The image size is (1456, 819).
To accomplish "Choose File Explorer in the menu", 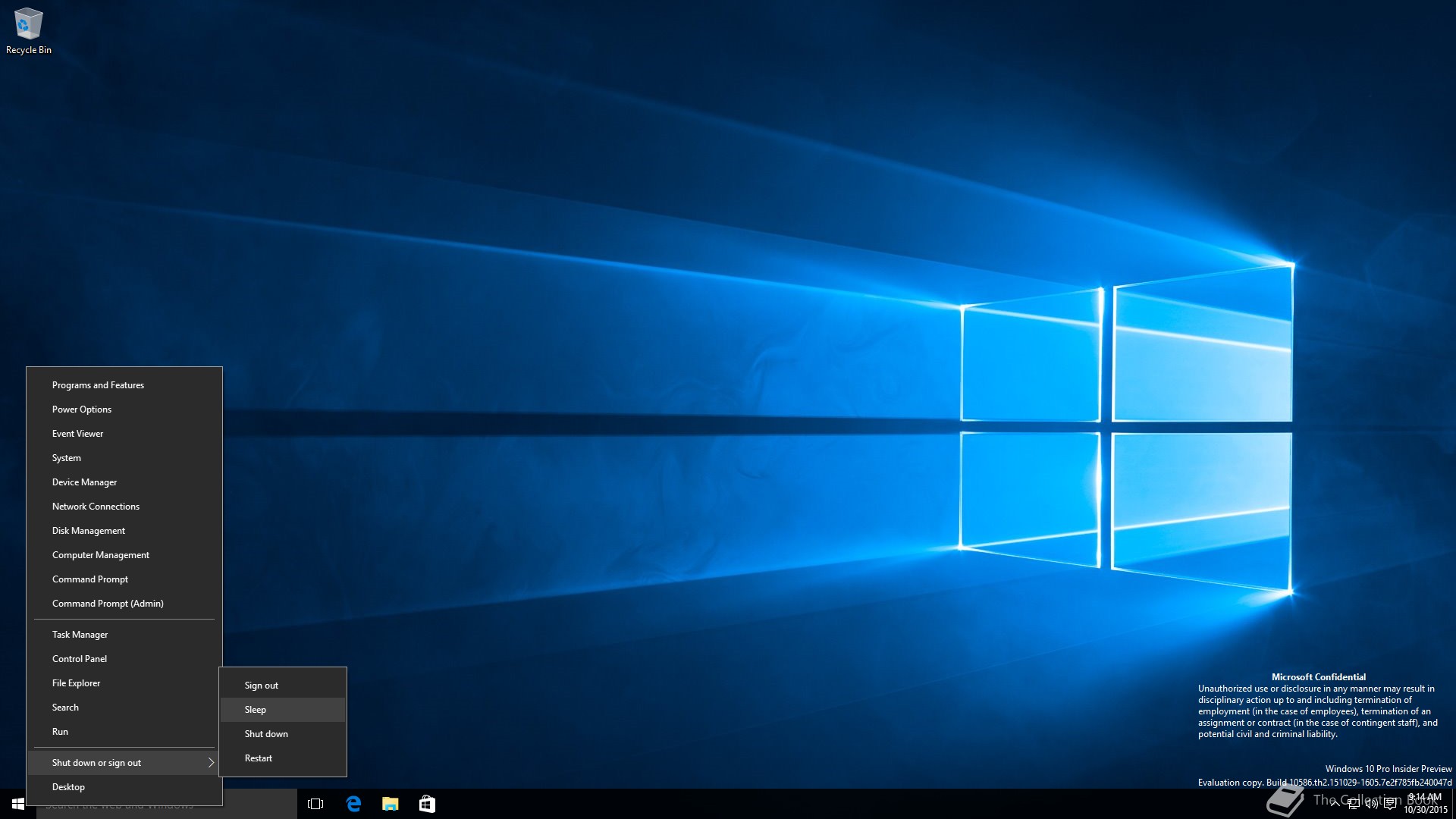I will 124,683.
